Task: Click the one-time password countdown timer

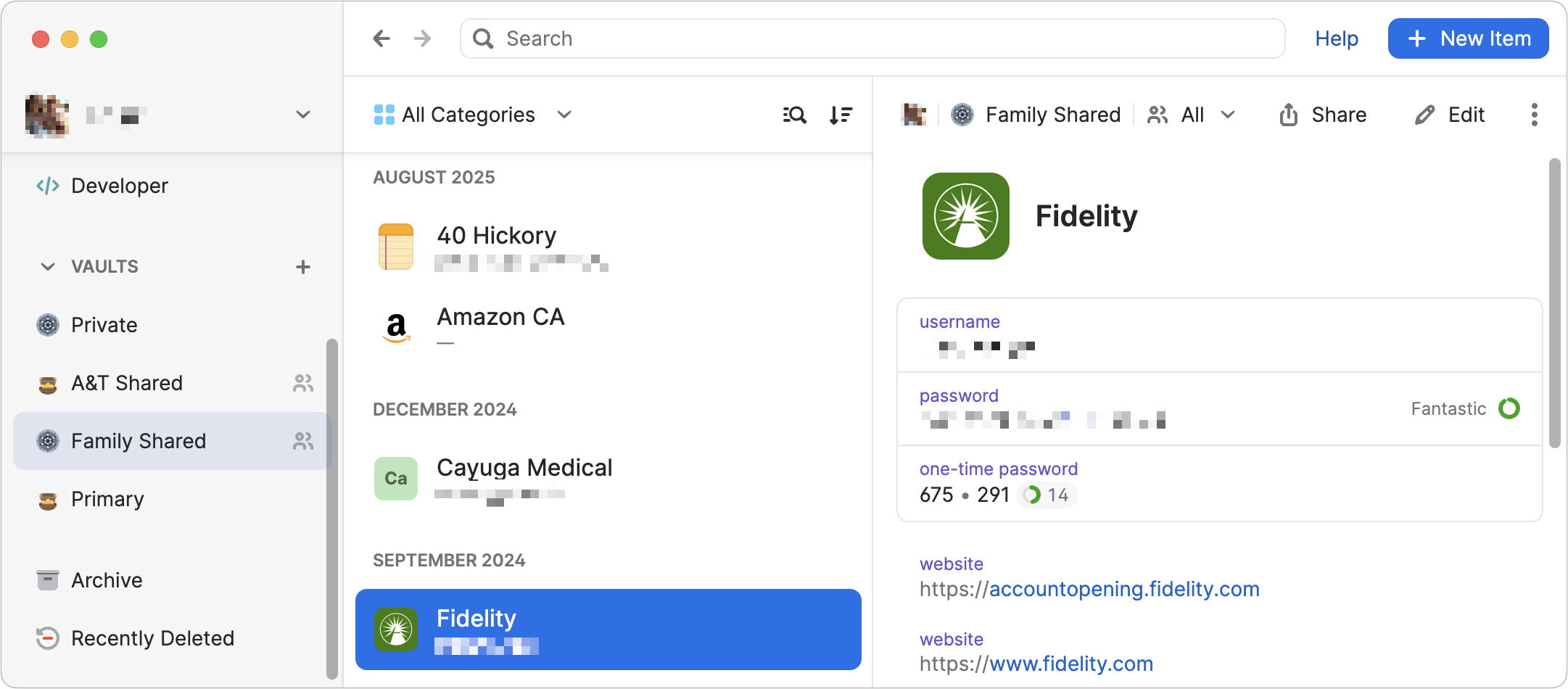Action: click(x=1046, y=495)
